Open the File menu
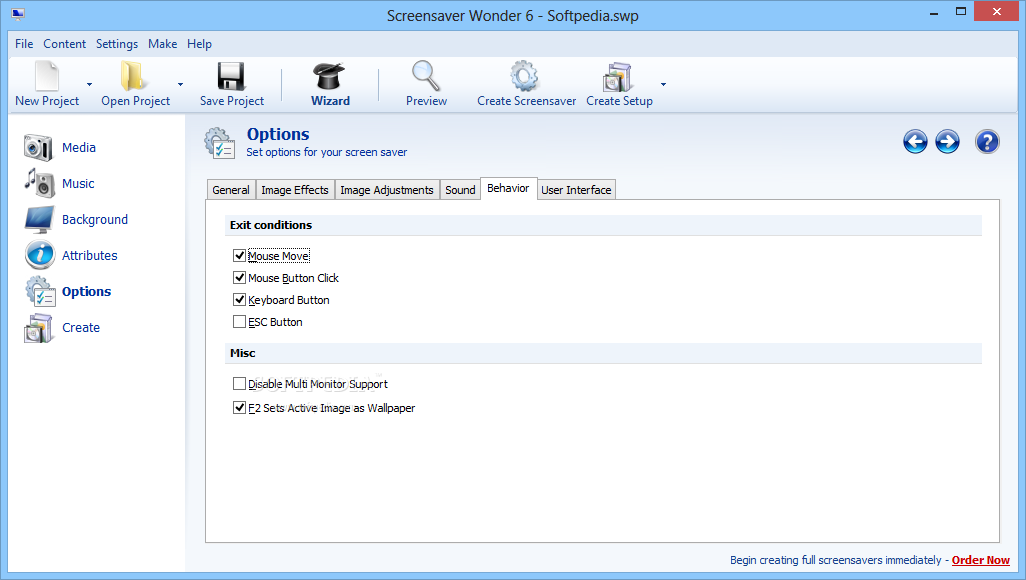1026x580 pixels. [24, 44]
